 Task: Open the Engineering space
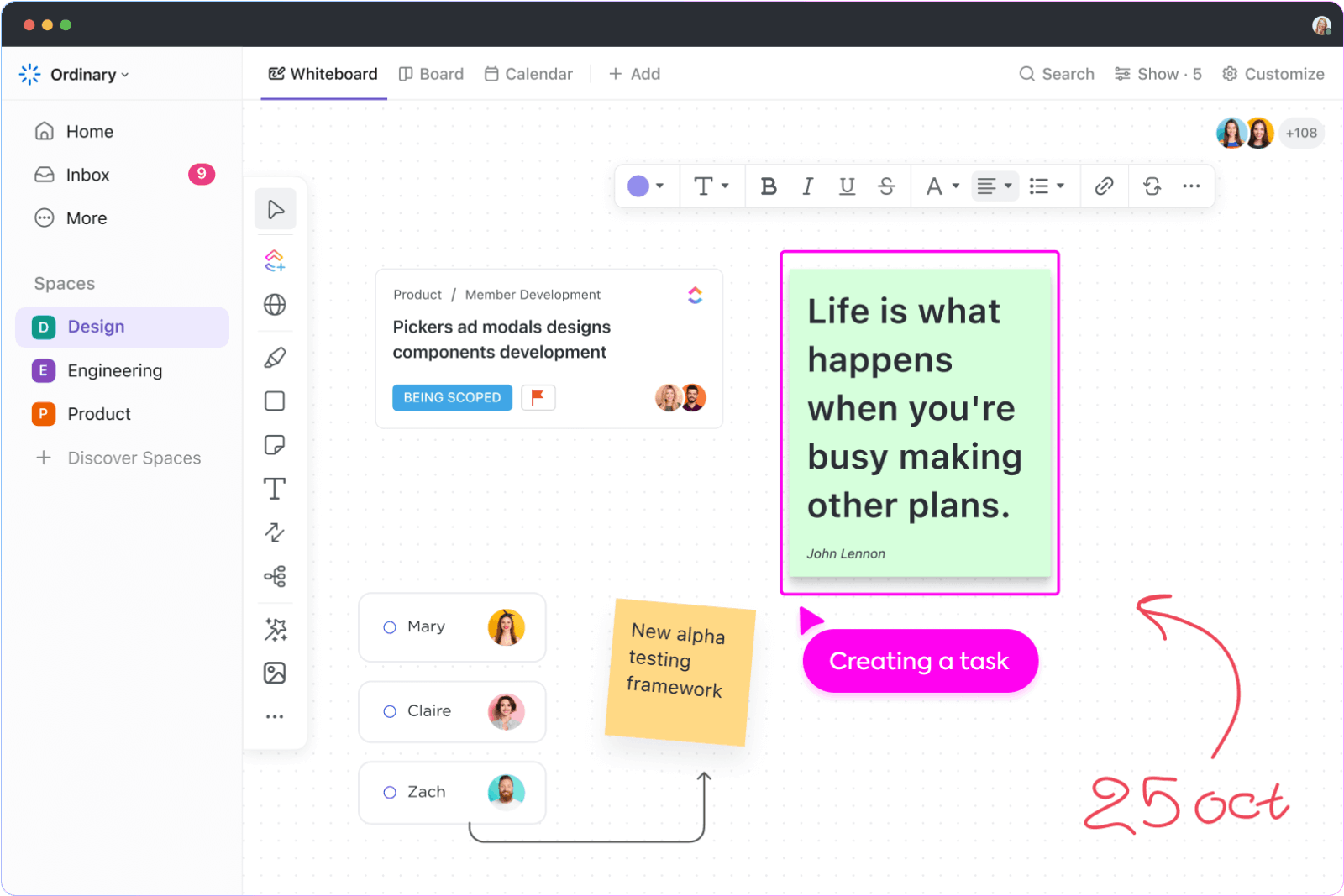coord(115,370)
